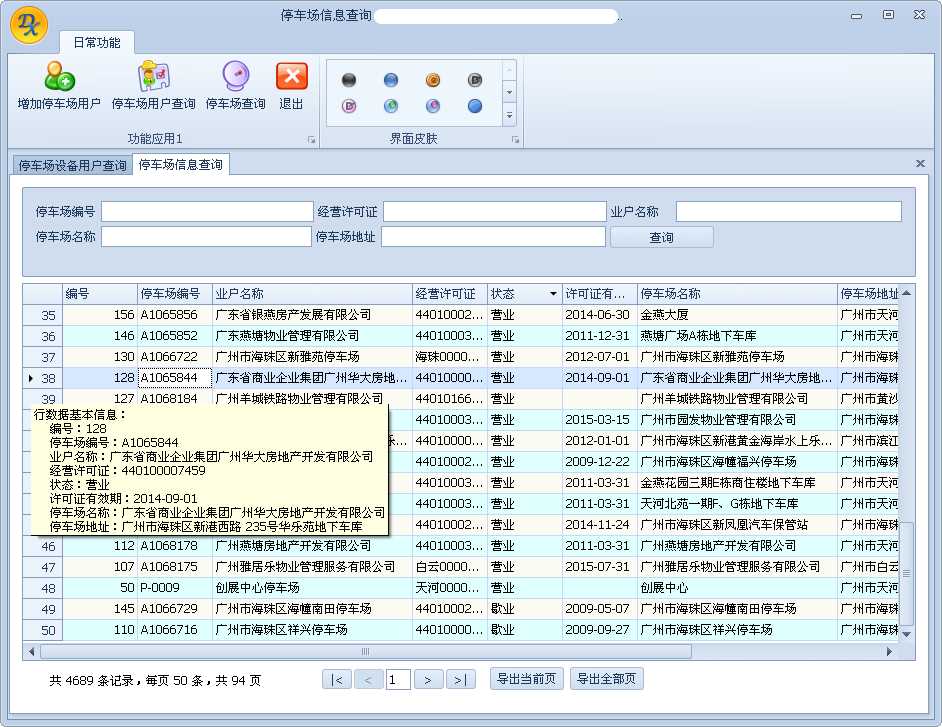
Task: Jump to the last page
Action: [x=460, y=680]
